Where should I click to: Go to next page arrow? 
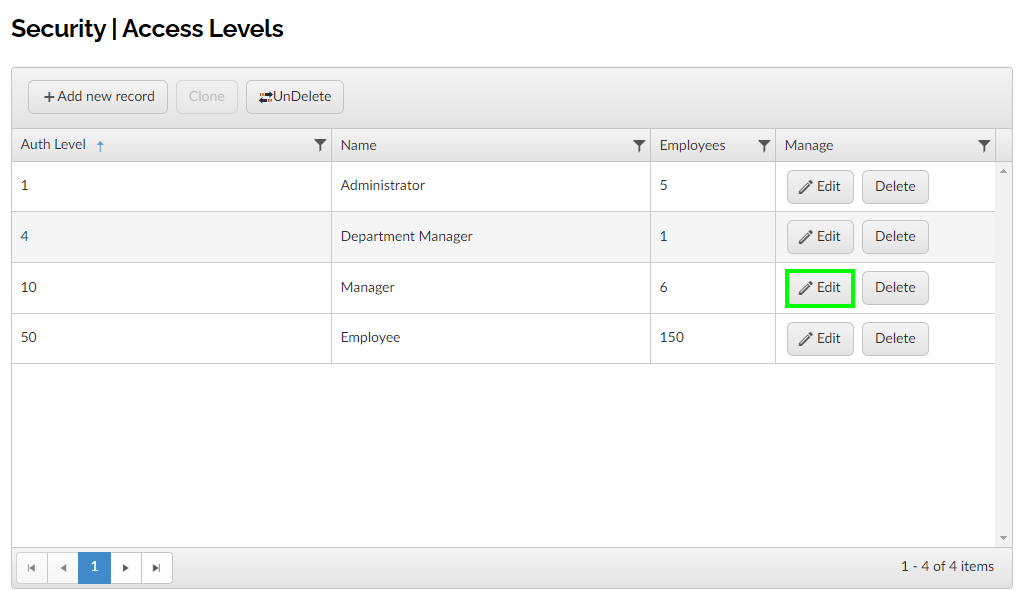tap(125, 567)
